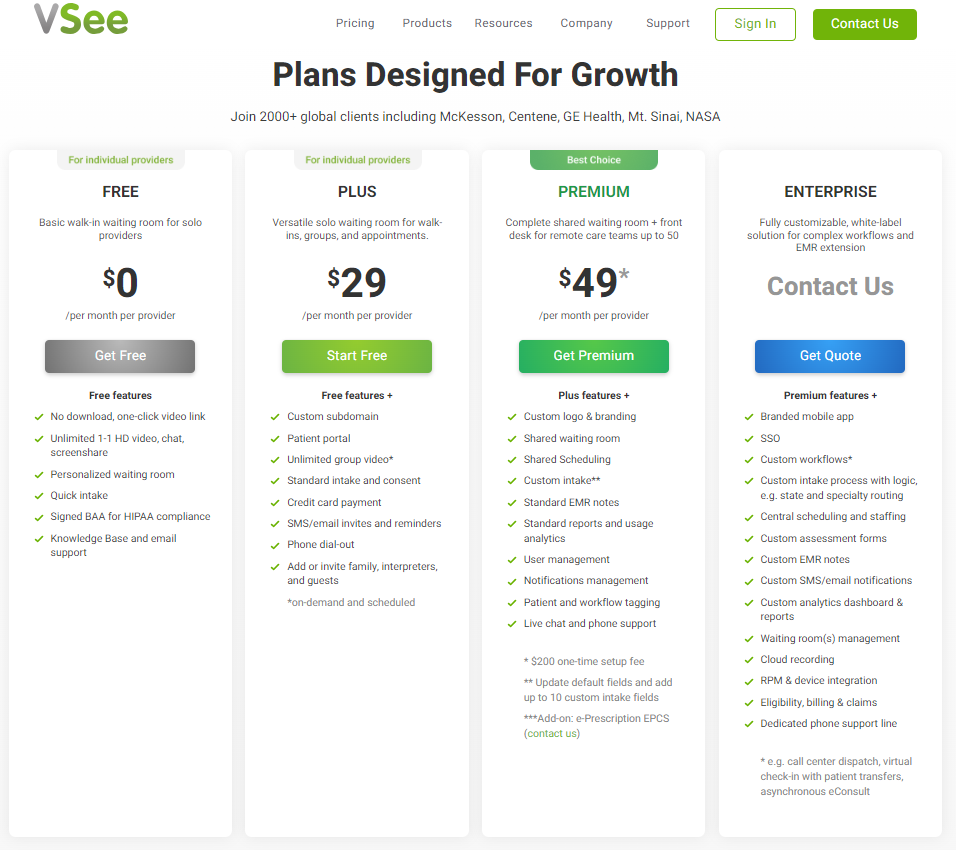Open the Products navigation menu
This screenshot has width=956, height=850.
pyautogui.click(x=427, y=23)
